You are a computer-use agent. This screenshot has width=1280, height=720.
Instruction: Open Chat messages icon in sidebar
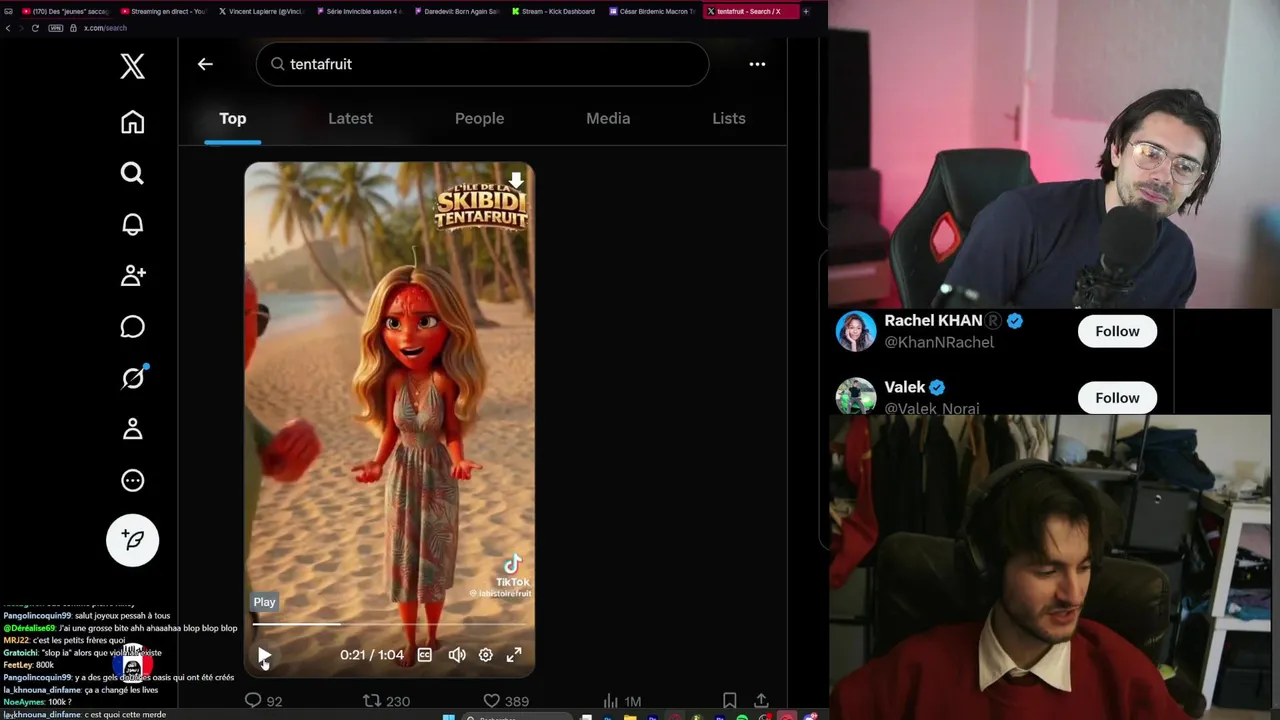pos(132,327)
